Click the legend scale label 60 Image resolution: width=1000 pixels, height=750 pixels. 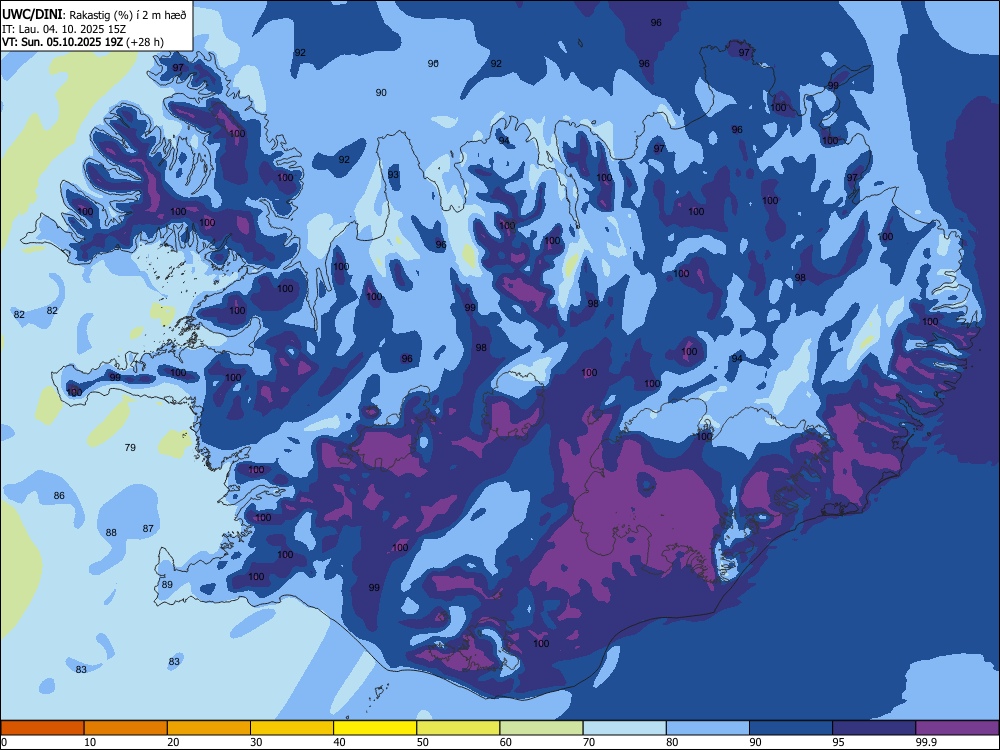click(x=506, y=742)
